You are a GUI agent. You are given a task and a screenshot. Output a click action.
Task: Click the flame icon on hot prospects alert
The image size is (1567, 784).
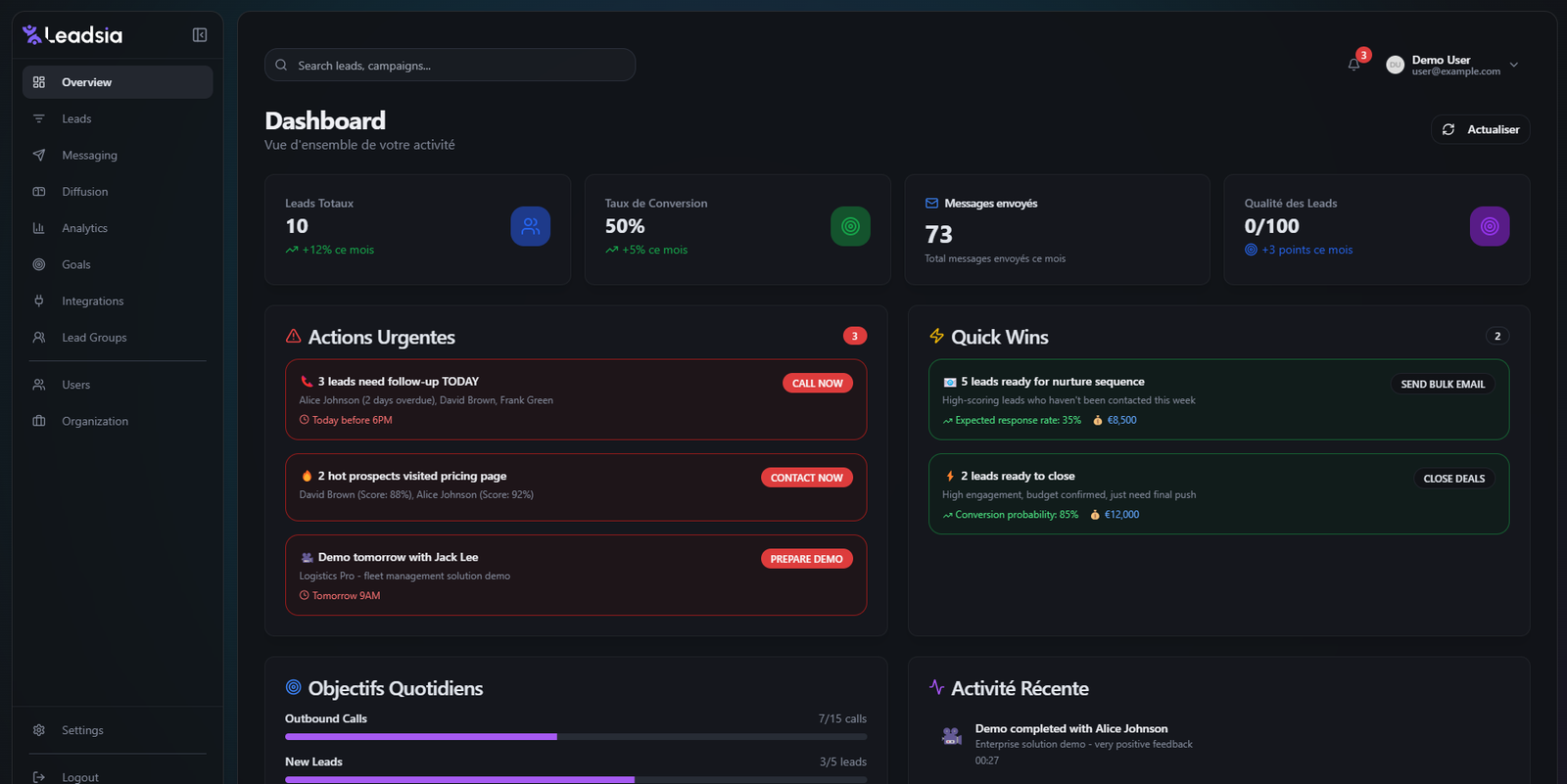click(307, 476)
